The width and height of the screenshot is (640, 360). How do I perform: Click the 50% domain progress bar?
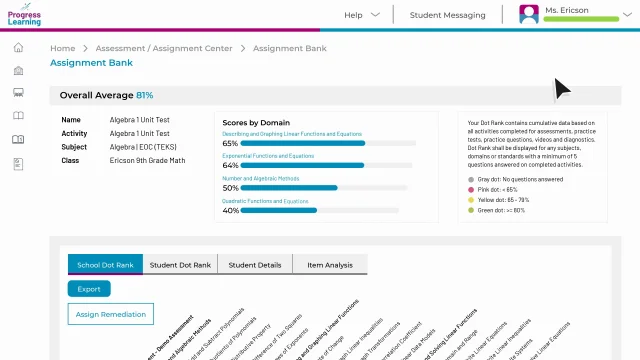tap(324, 188)
